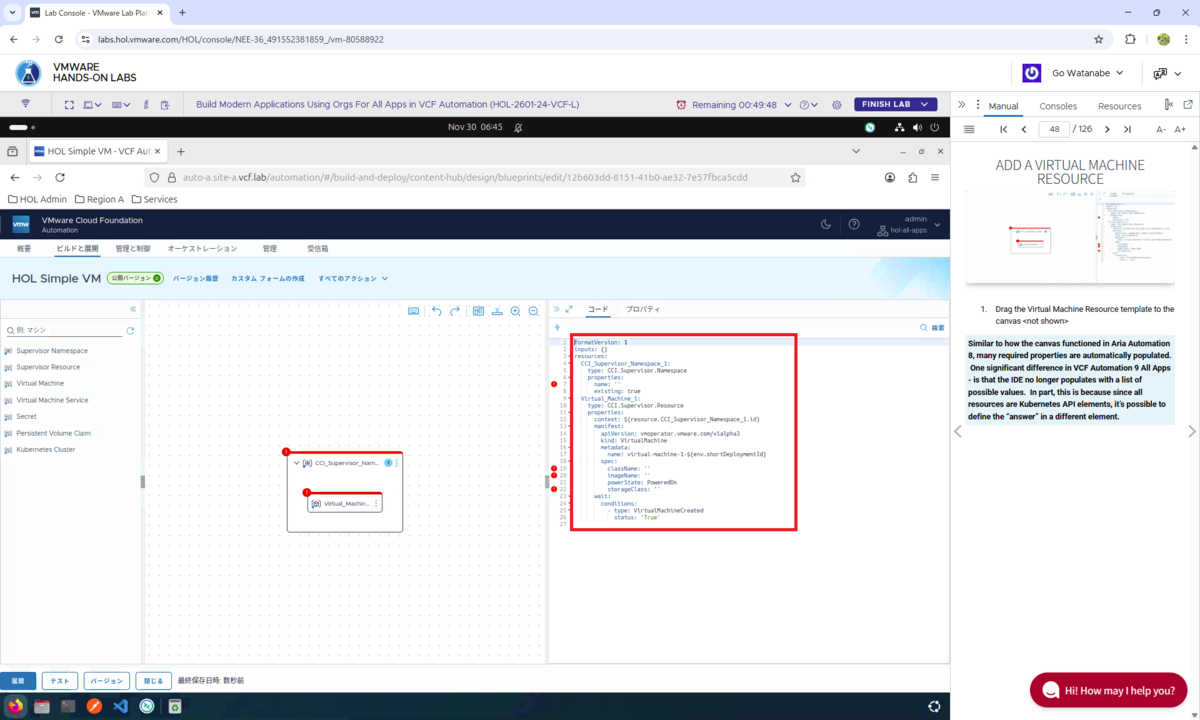
Task: Zoom in on the design canvas
Action: pos(515,311)
